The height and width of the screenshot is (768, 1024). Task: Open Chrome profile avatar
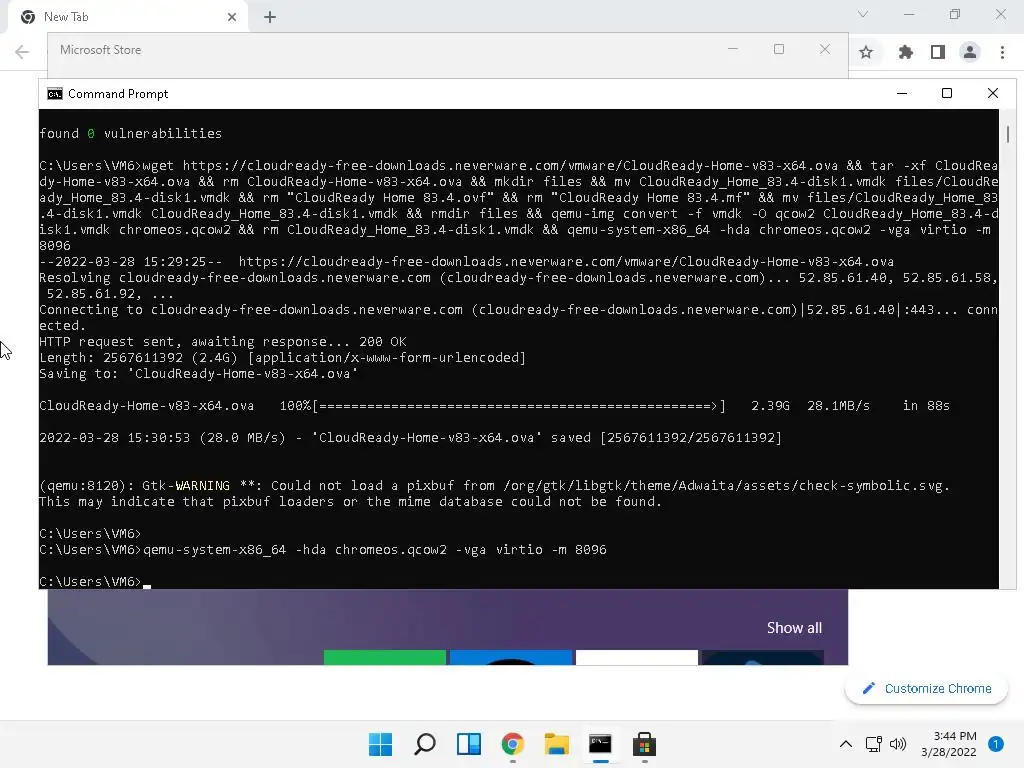pos(970,52)
